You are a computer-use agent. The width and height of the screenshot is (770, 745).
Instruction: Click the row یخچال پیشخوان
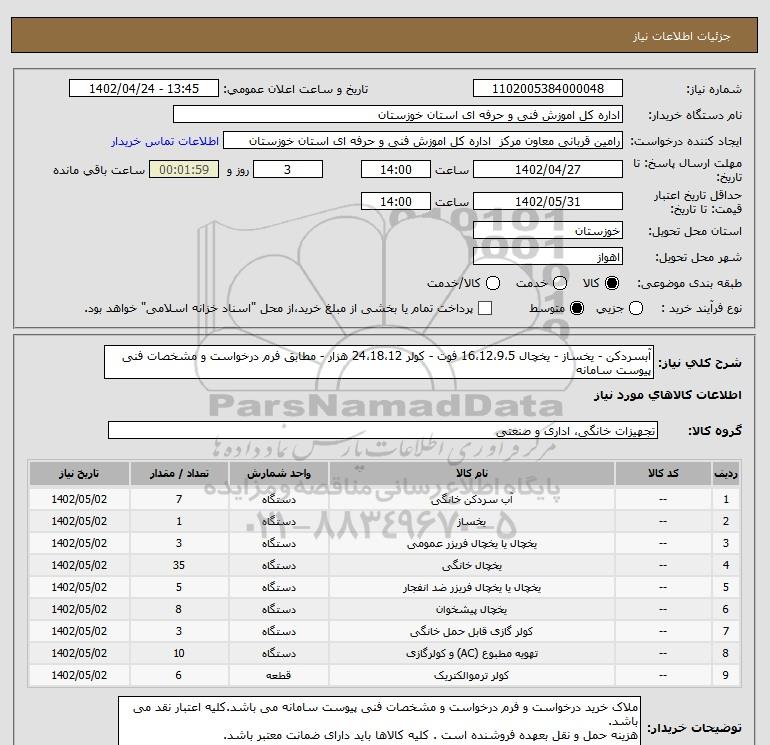(x=385, y=609)
